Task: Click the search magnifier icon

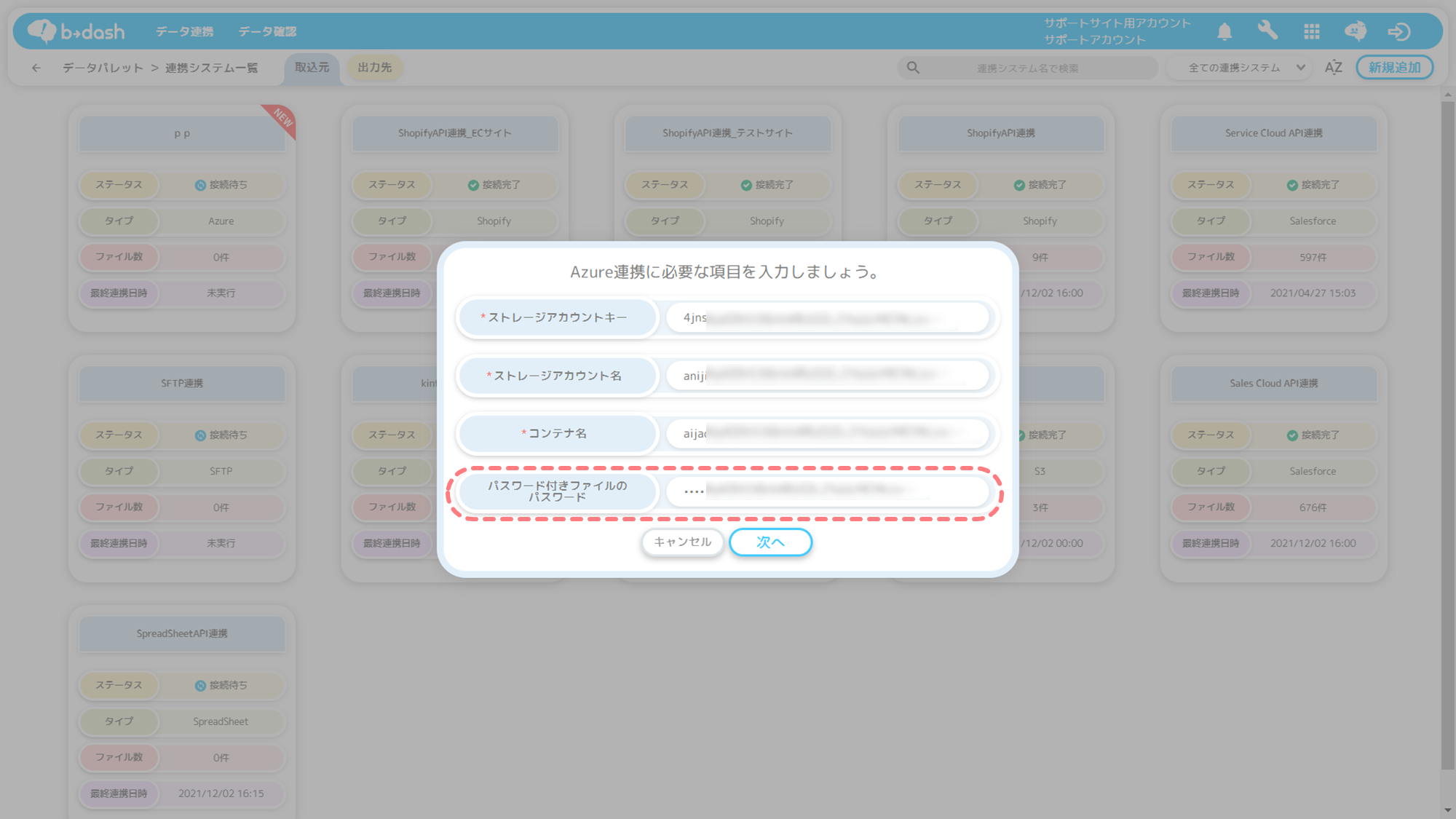Action: [x=913, y=68]
